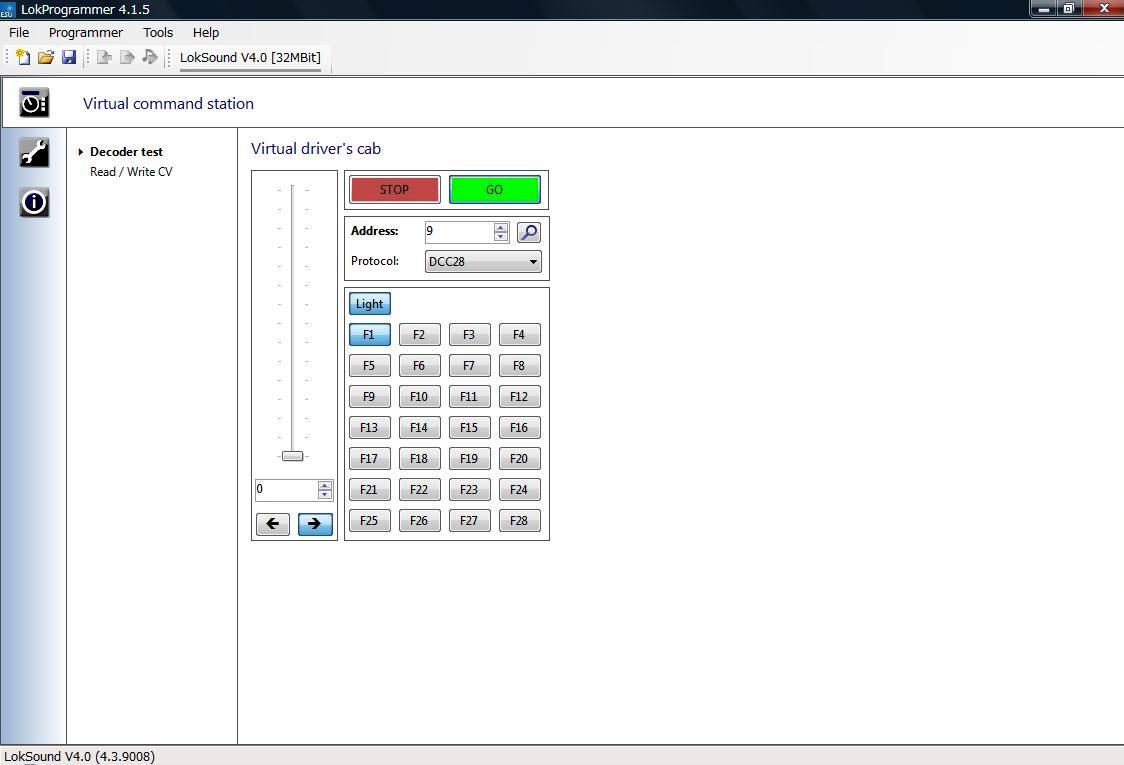The image size is (1124, 765).
Task: Click the Save disk icon
Action: pyautogui.click(x=69, y=57)
